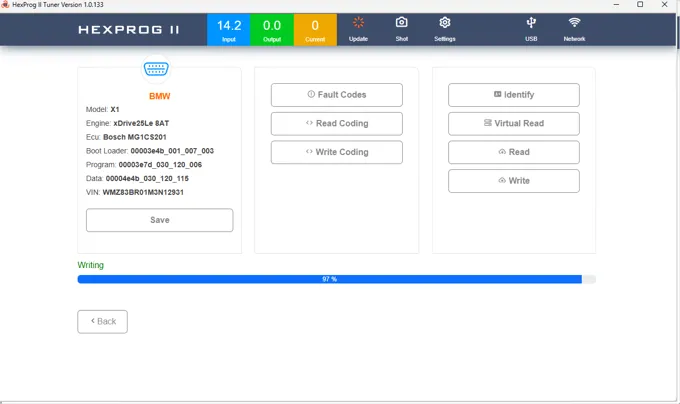Click the Model X1 line
The width and height of the screenshot is (680, 404).
tap(102, 109)
